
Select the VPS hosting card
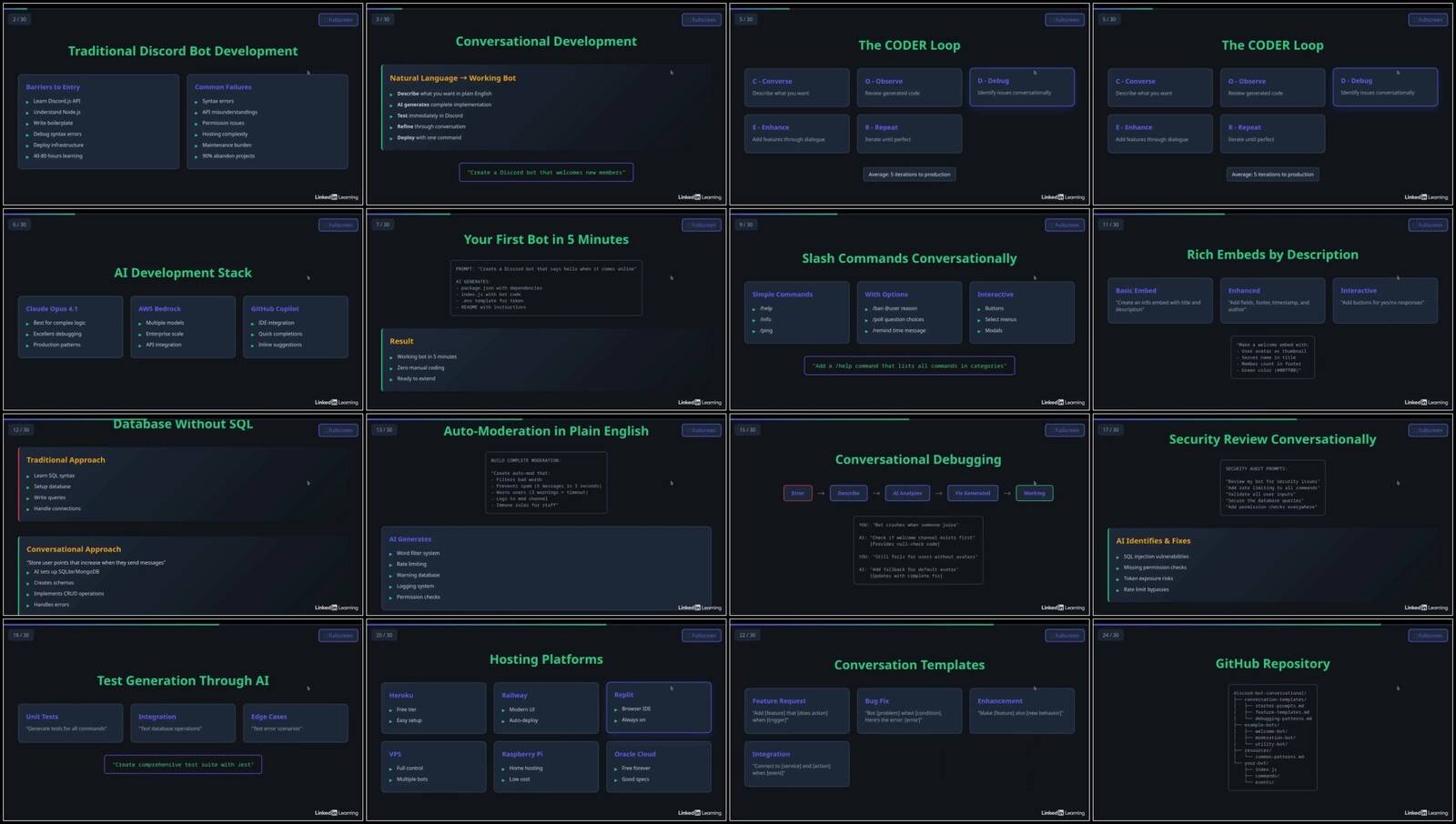click(434, 767)
